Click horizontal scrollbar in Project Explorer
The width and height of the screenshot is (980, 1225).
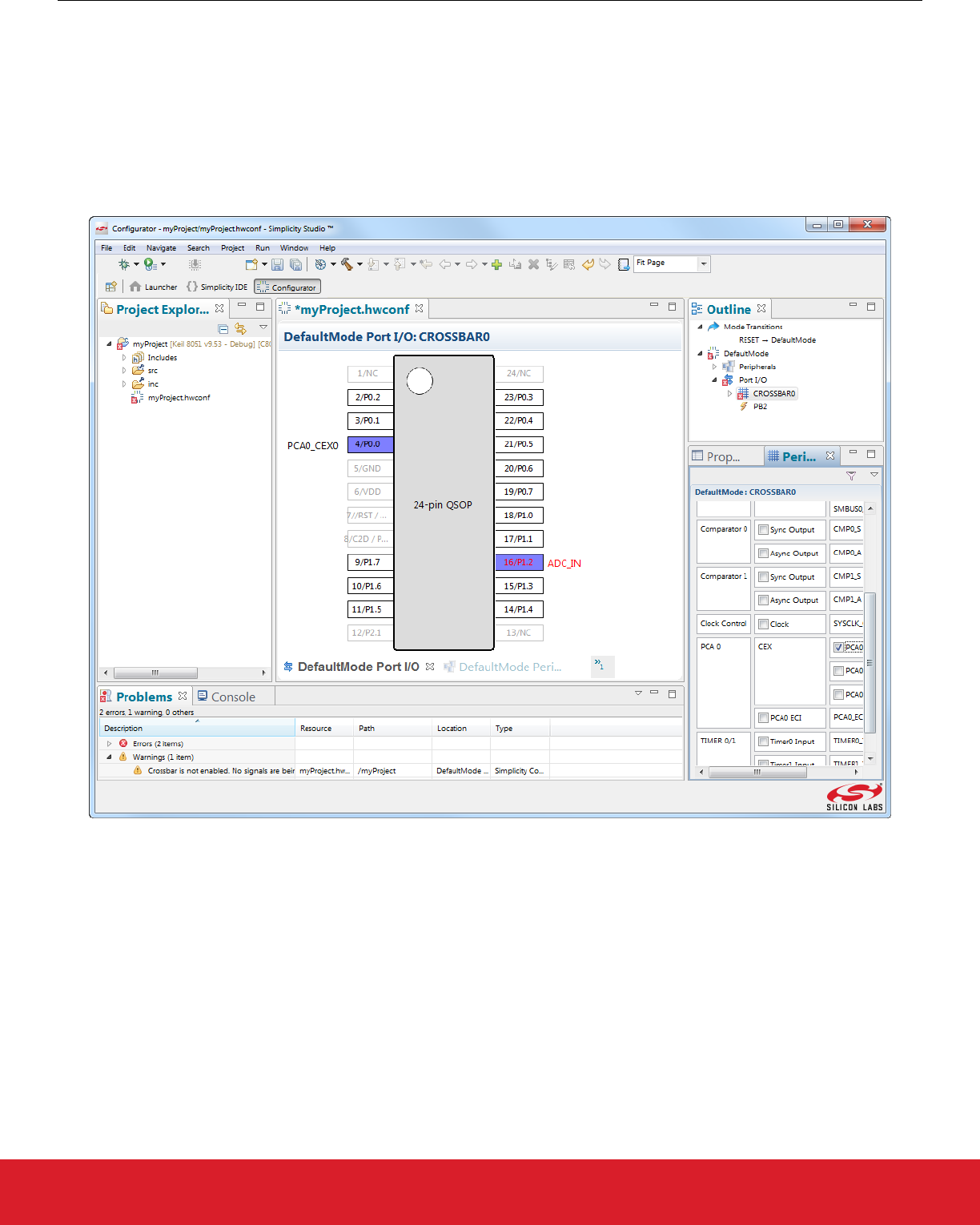click(155, 673)
